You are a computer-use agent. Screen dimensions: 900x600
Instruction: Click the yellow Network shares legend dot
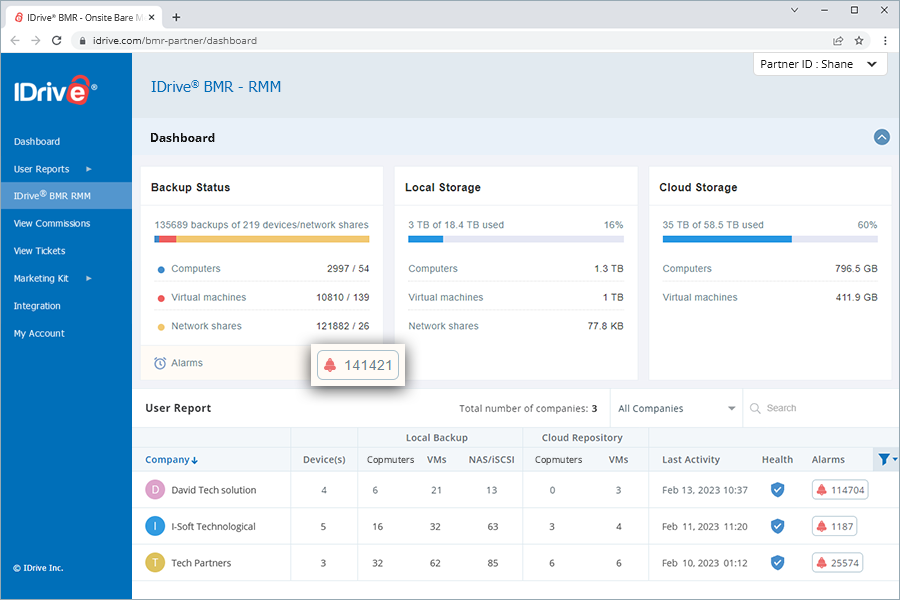[161, 327]
